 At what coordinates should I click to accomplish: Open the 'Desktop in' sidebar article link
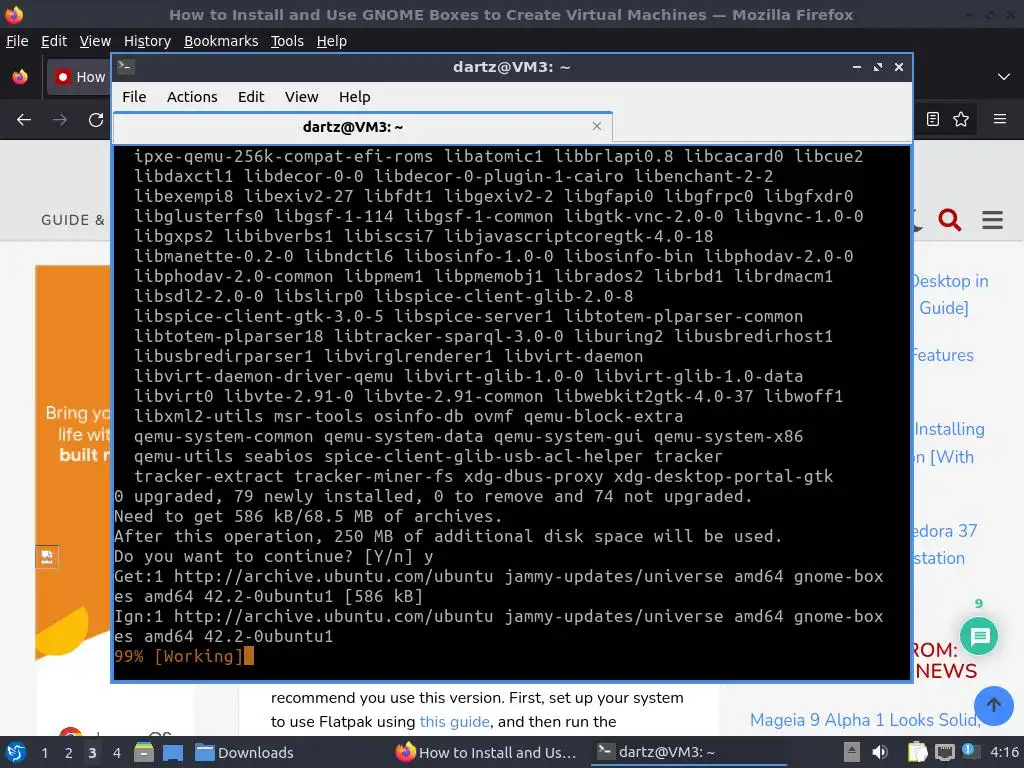pos(950,281)
